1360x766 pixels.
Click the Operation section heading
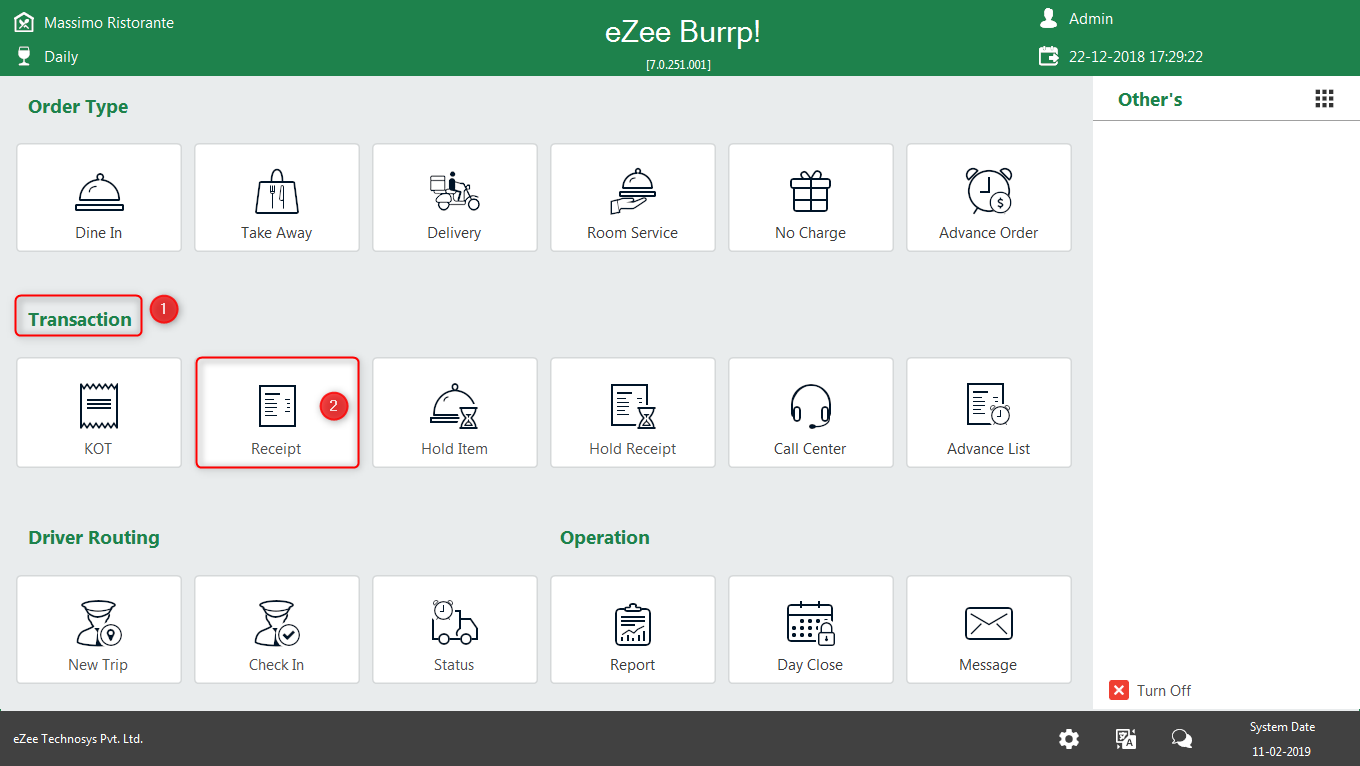tap(605, 538)
